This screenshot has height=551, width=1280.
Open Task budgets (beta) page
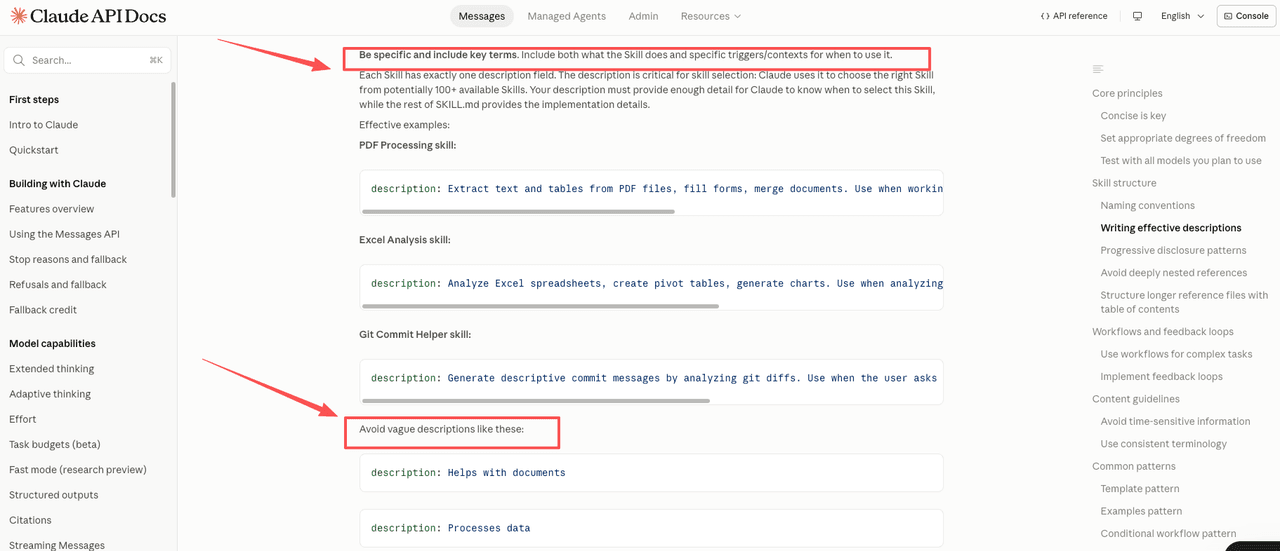point(55,444)
